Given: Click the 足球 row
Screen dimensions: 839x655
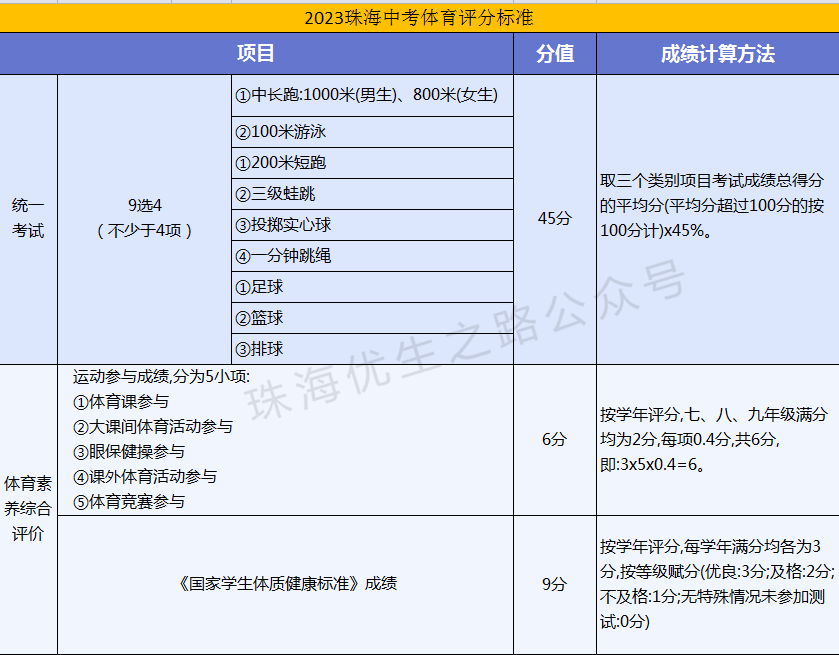Looking at the screenshot, I should pos(372,287).
